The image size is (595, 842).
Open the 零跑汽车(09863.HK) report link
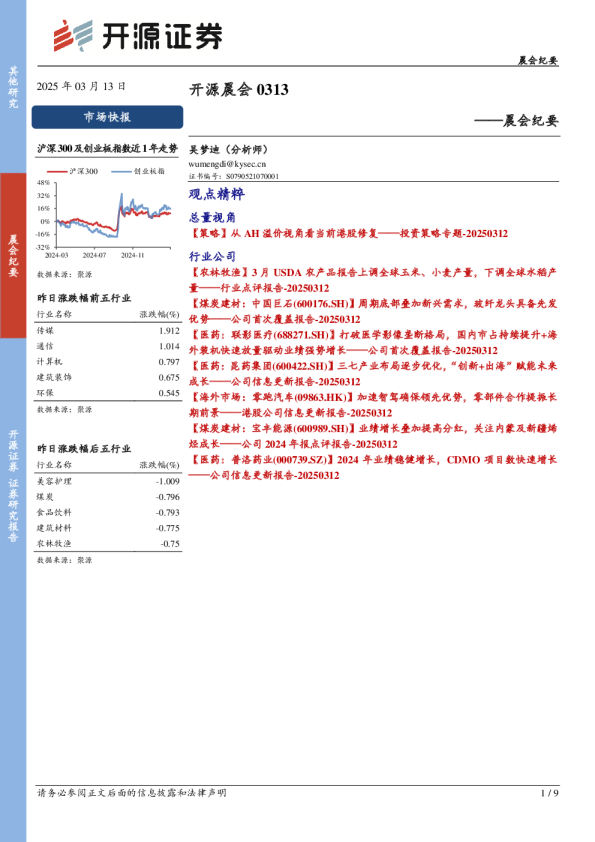(x=373, y=404)
